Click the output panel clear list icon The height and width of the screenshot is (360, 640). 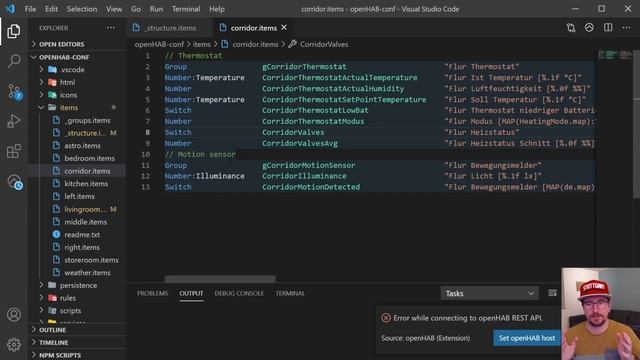click(552, 293)
